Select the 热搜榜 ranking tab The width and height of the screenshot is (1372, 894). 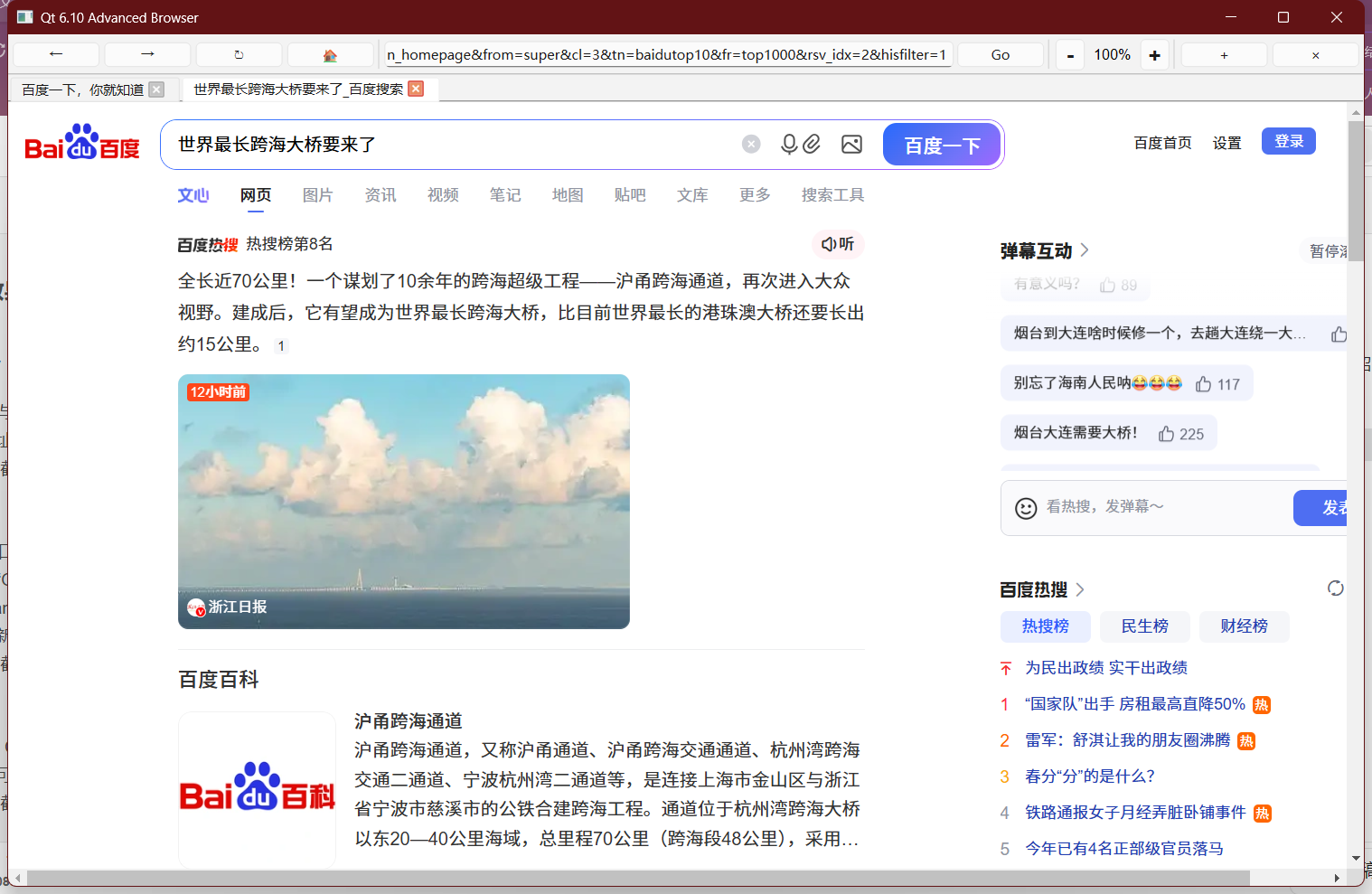point(1046,626)
